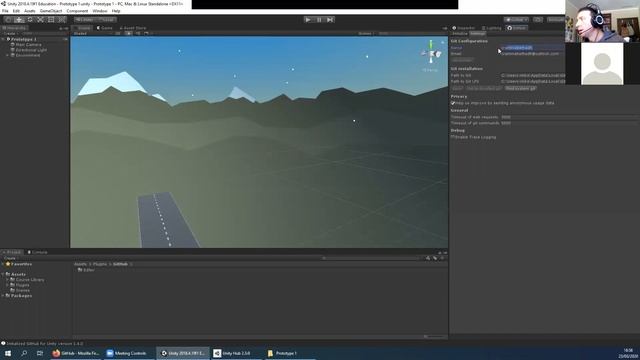Open the File menu
The width and height of the screenshot is (640, 360).
pos(5,11)
